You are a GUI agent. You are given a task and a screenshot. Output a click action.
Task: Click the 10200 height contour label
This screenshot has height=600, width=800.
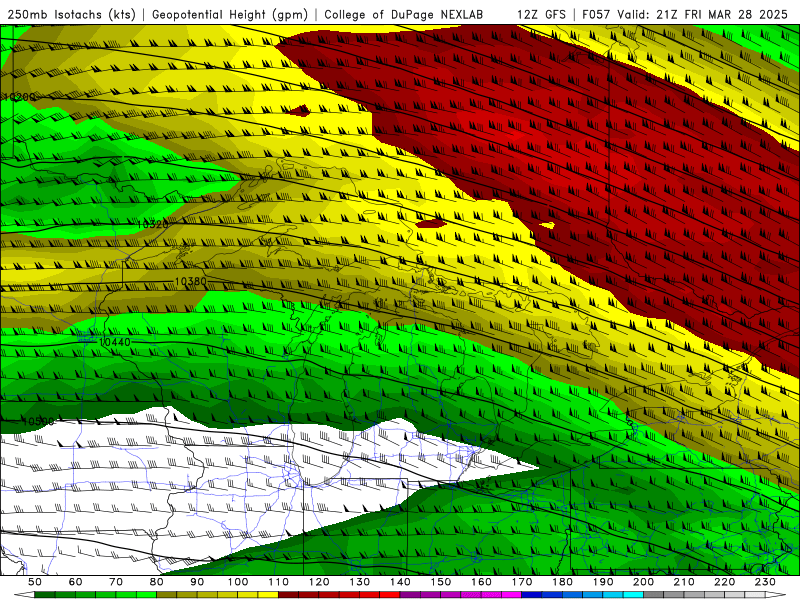click(x=19, y=97)
